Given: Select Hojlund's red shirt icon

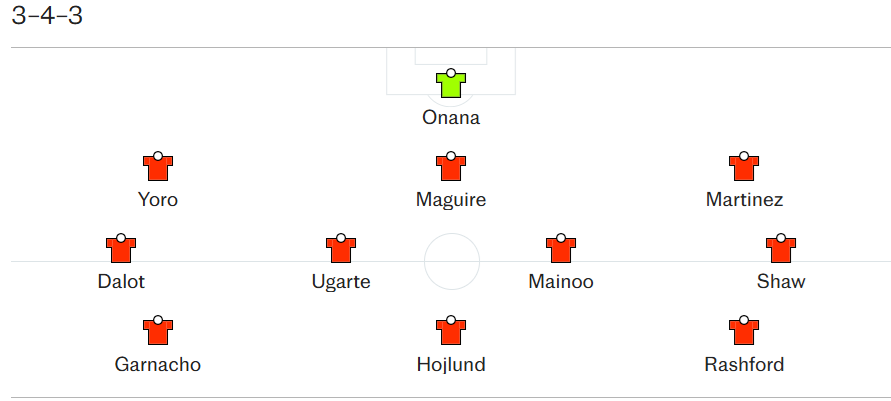Looking at the screenshot, I should 451,332.
